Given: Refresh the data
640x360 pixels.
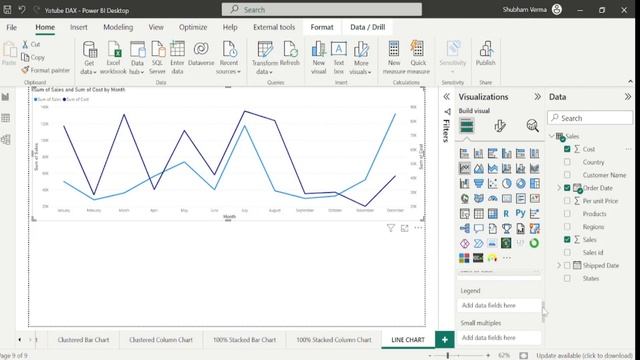Looking at the screenshot, I should tap(290, 53).
